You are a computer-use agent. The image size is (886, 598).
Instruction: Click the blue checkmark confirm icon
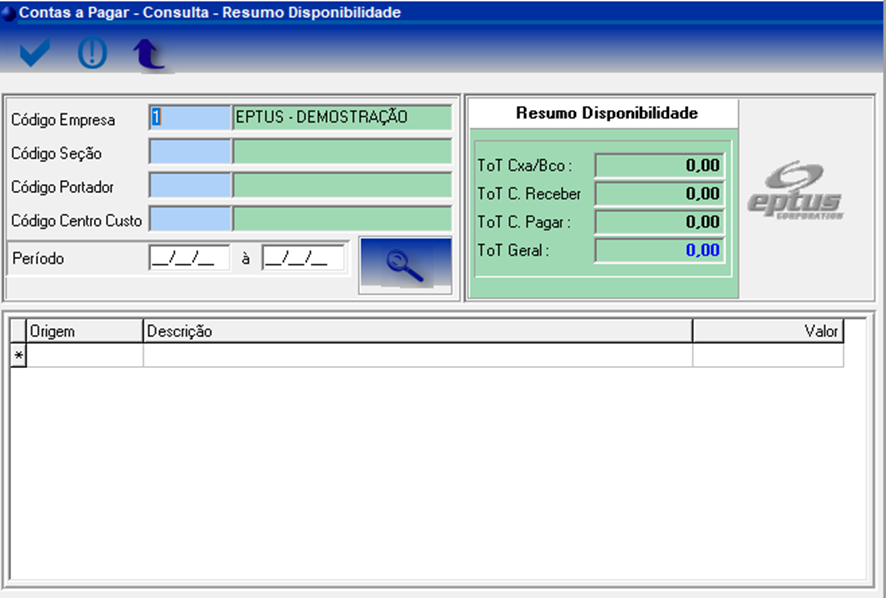point(35,53)
